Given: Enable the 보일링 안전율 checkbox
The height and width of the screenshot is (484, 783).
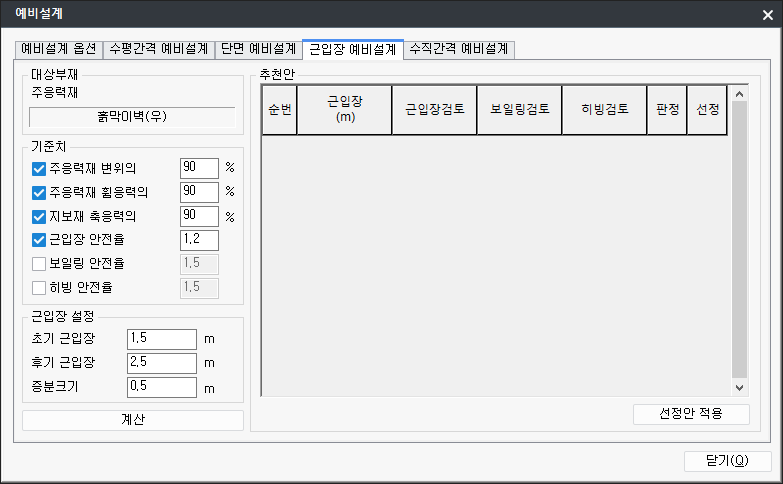Looking at the screenshot, I should coord(40,264).
